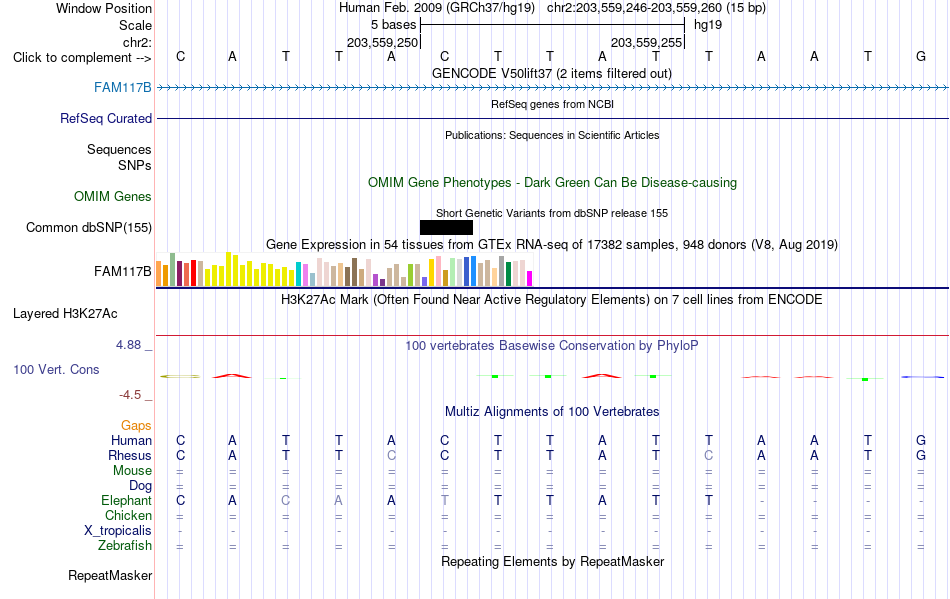Click the 203,559,255 coordinate tick label
Screen dimensions: 950x599
[x=646, y=42]
